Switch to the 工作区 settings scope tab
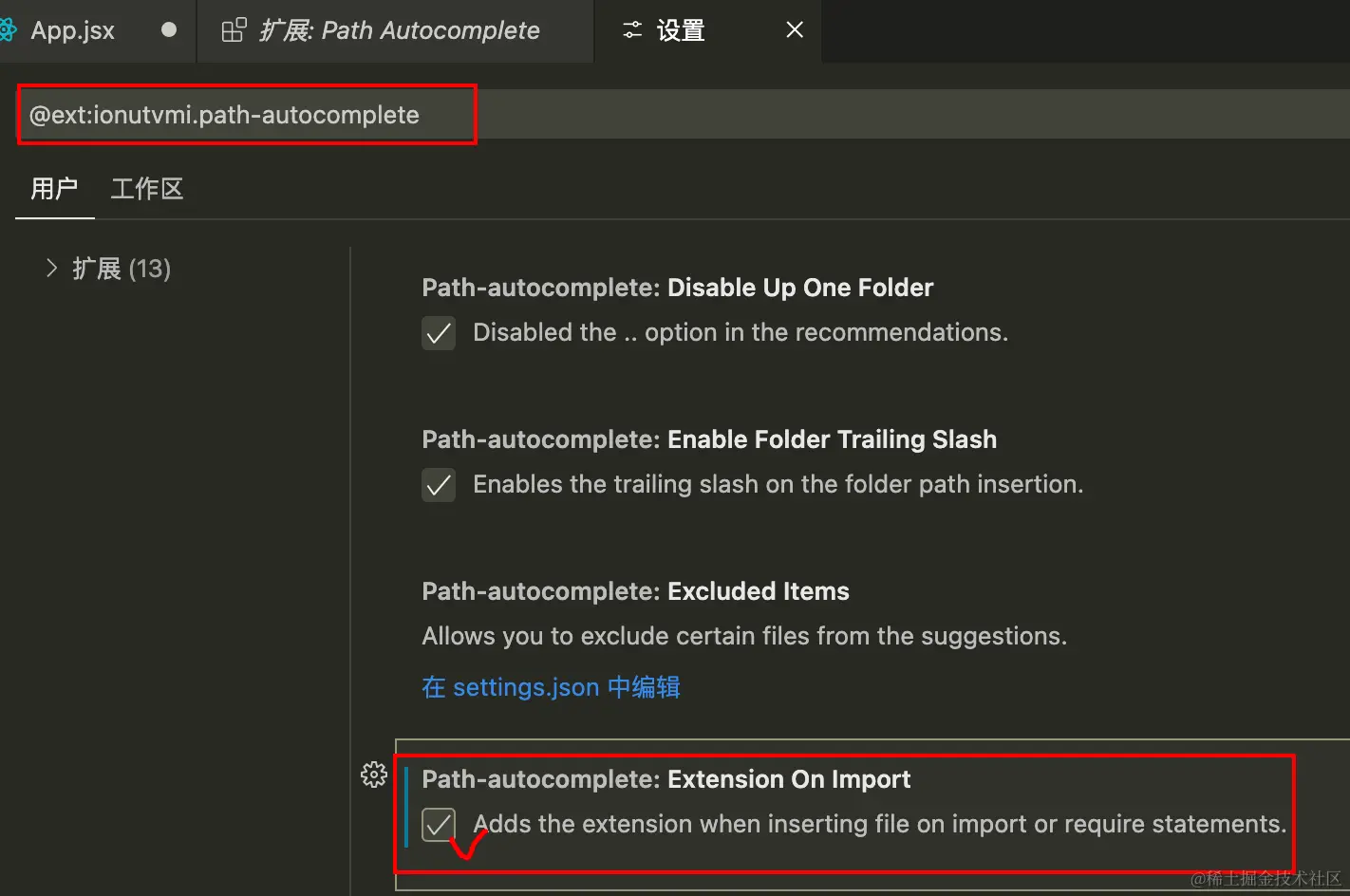This screenshot has height=896, width=1350. pos(147,189)
